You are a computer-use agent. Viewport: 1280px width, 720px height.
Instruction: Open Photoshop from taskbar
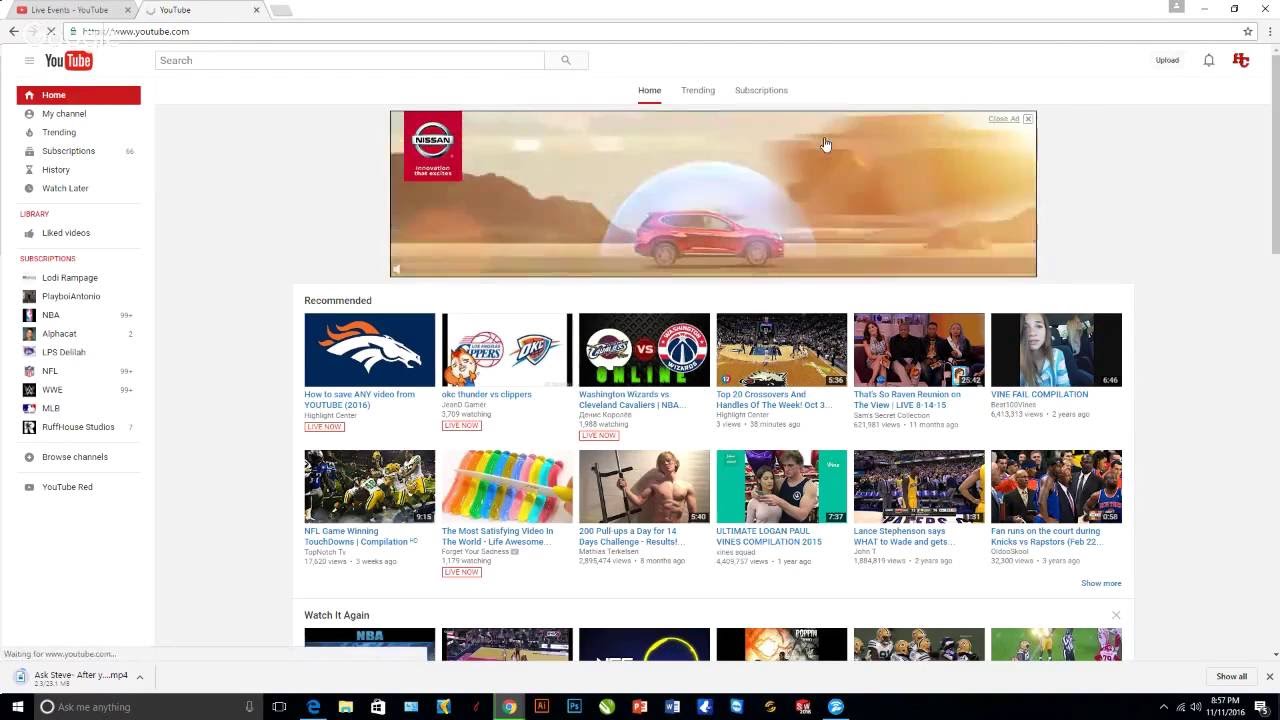pos(574,707)
